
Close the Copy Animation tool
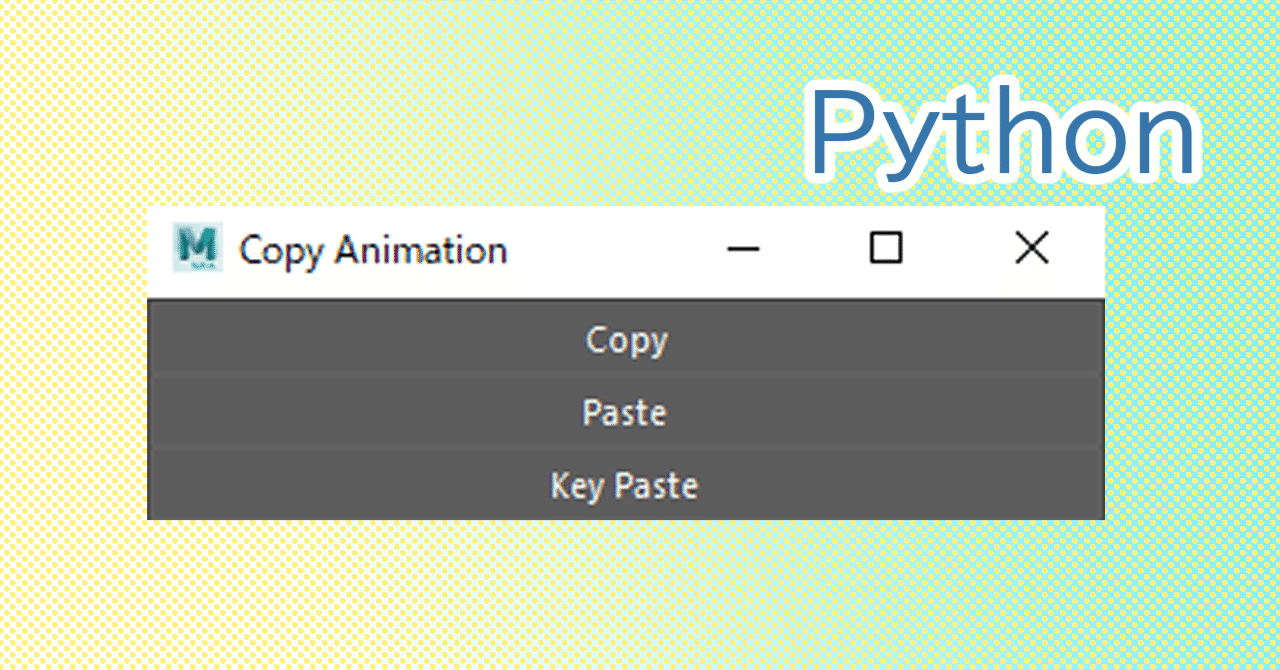1032,249
